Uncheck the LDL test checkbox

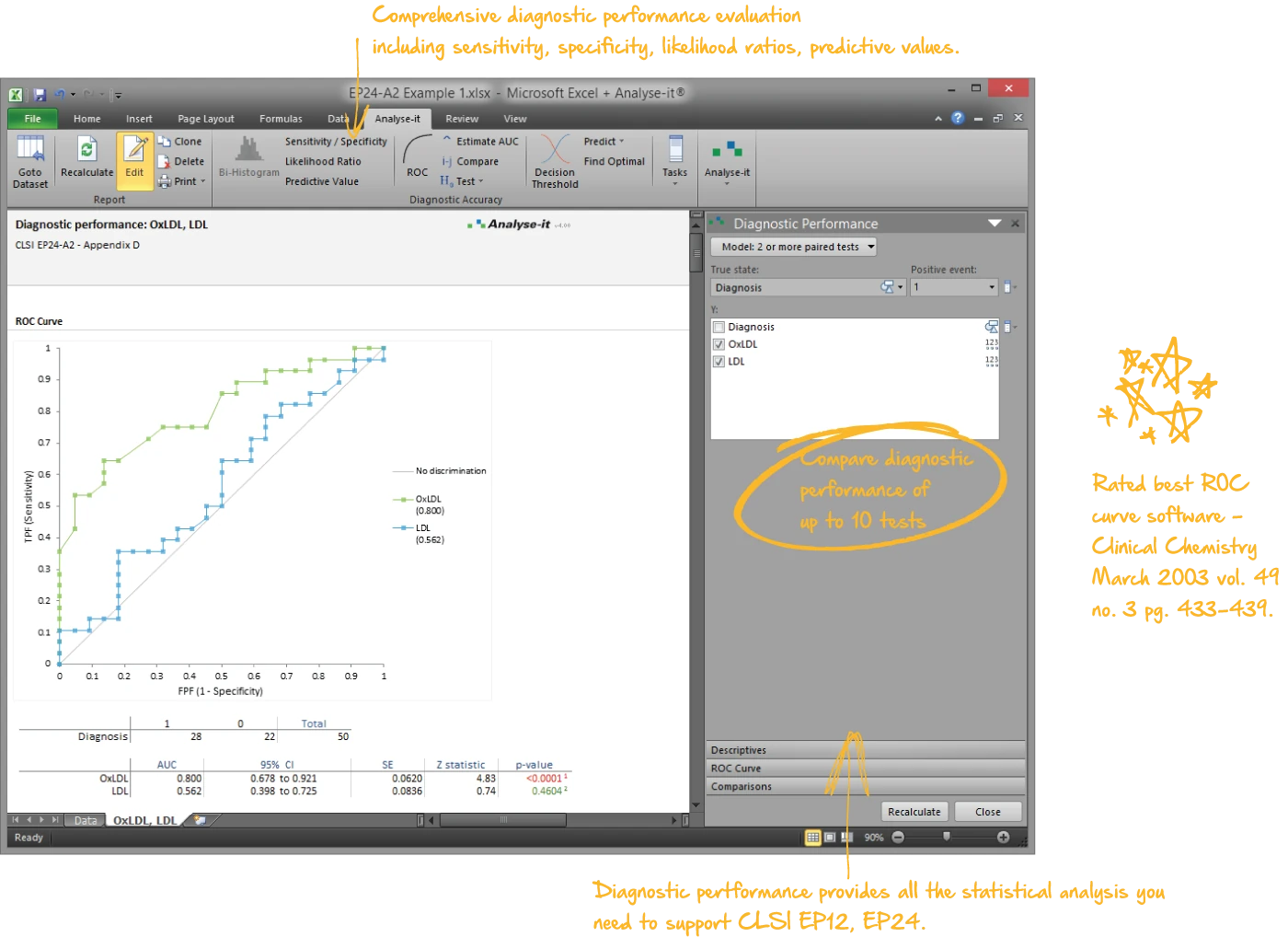tap(719, 361)
